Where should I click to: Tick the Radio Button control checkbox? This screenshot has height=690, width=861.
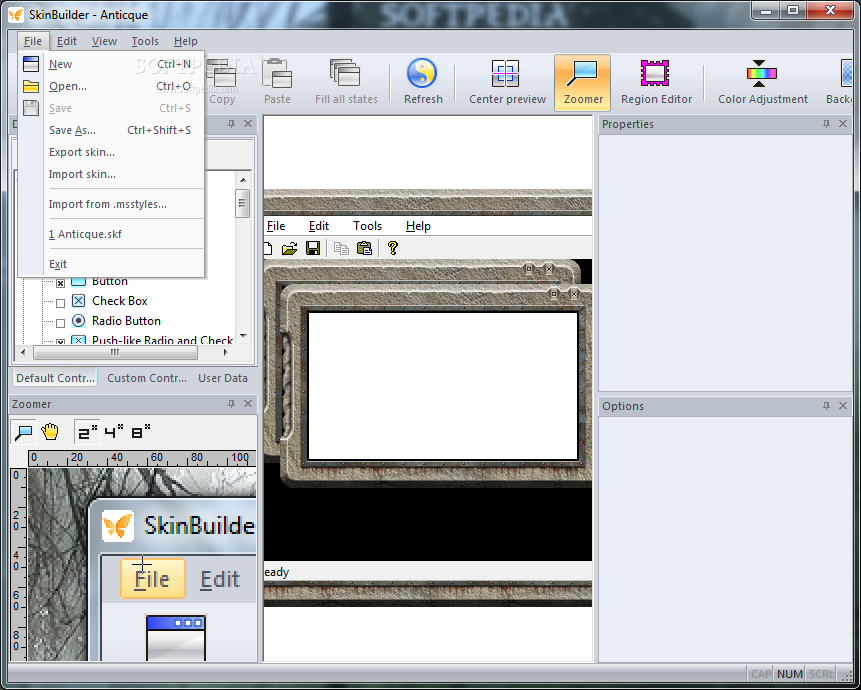[x=60, y=323]
